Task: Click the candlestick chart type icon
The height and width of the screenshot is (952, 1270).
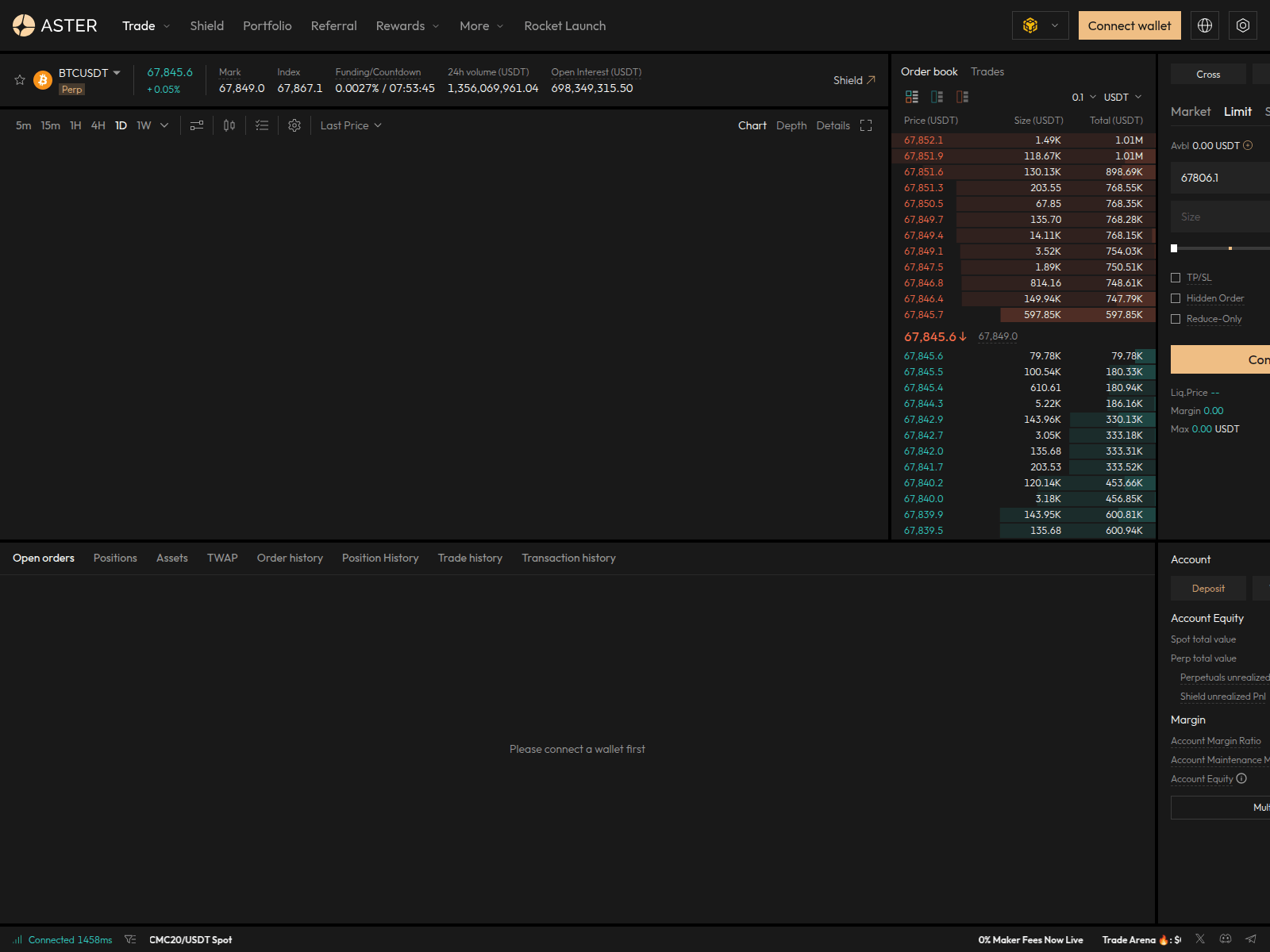Action: click(x=229, y=125)
